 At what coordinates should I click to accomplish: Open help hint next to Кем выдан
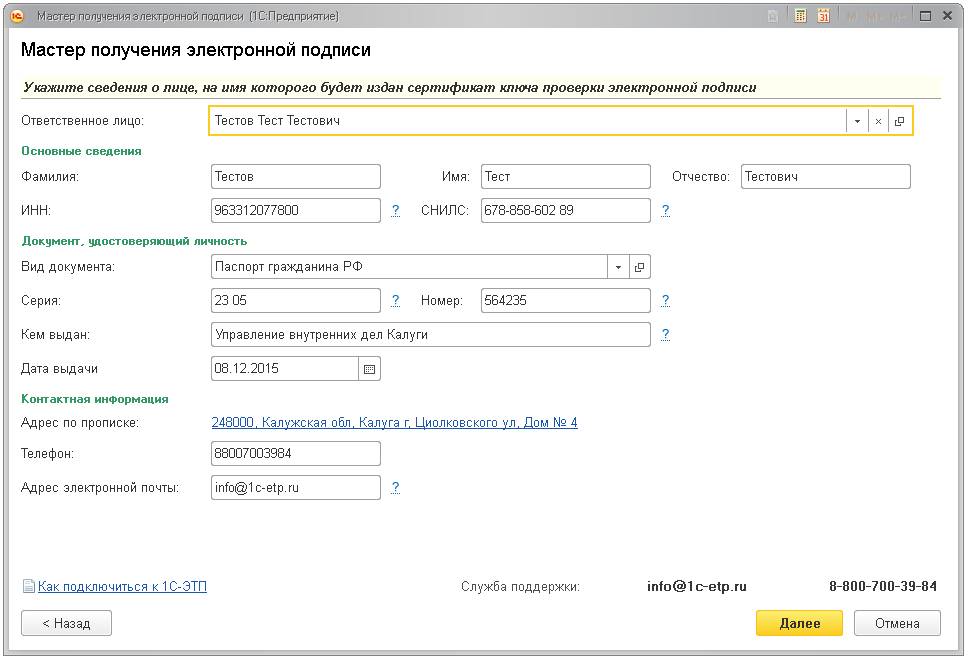(x=665, y=335)
